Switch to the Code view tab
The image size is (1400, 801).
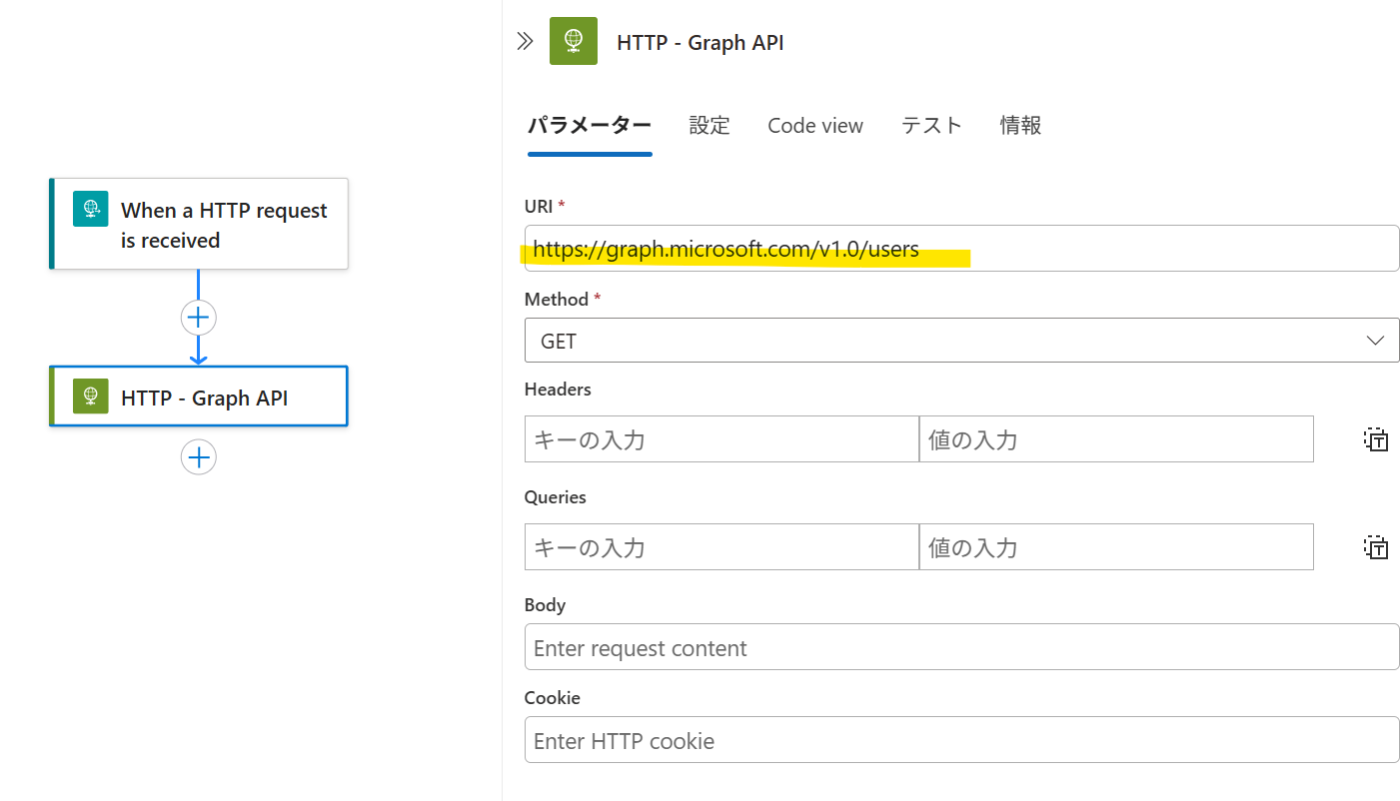(x=815, y=125)
